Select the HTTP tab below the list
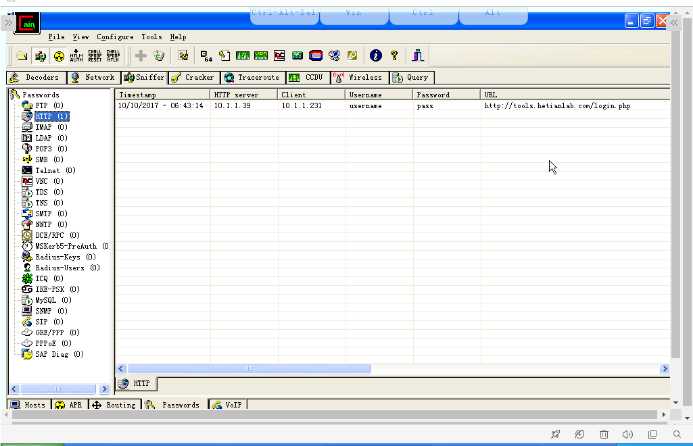This screenshot has height=446, width=693. (x=136, y=383)
